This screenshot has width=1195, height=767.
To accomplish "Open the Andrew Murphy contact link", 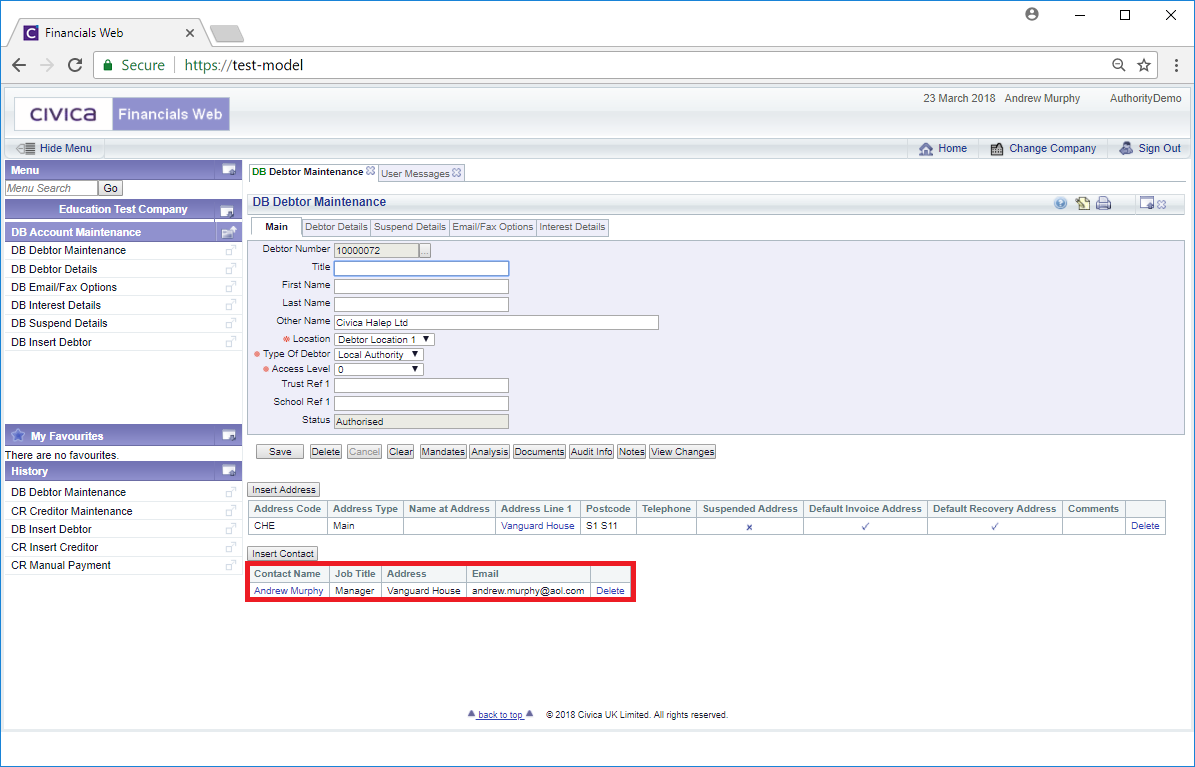I will pyautogui.click(x=288, y=591).
